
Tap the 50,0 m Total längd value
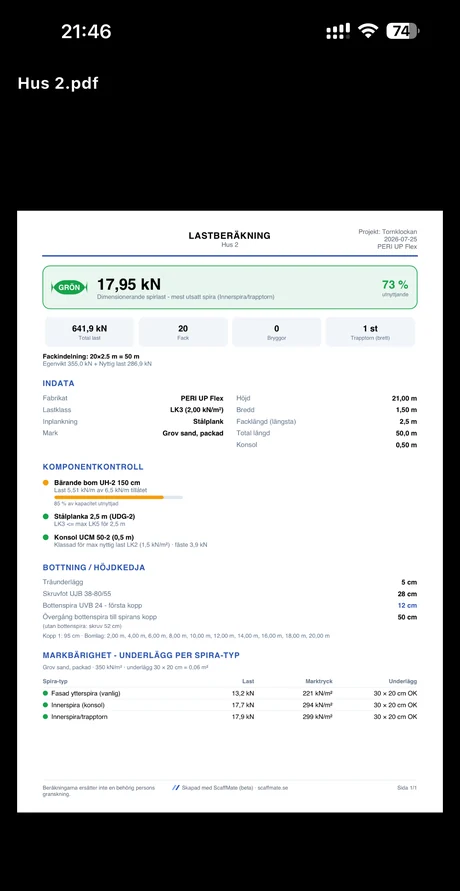tap(406, 433)
